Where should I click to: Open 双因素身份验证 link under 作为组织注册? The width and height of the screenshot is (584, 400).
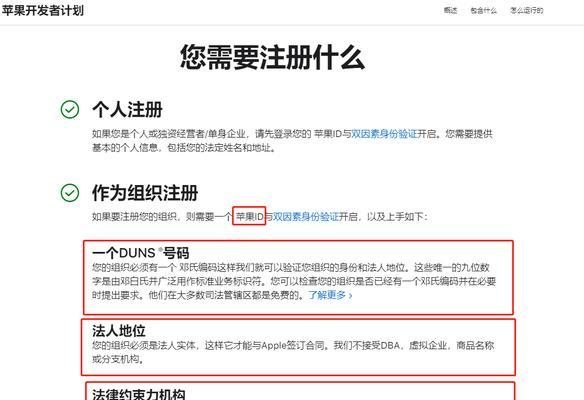coord(306,216)
